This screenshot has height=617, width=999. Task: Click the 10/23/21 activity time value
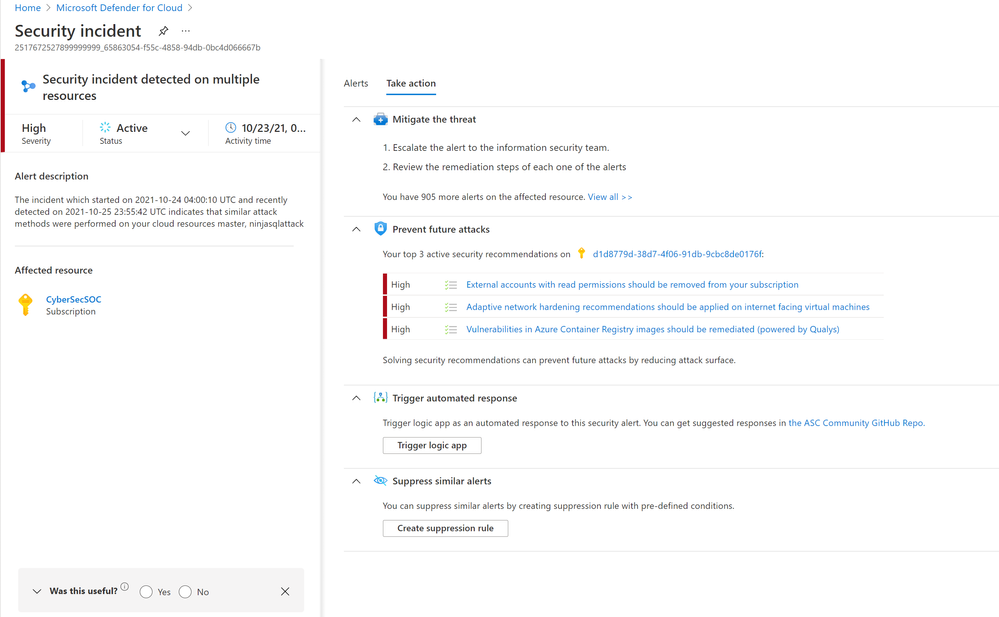point(273,128)
